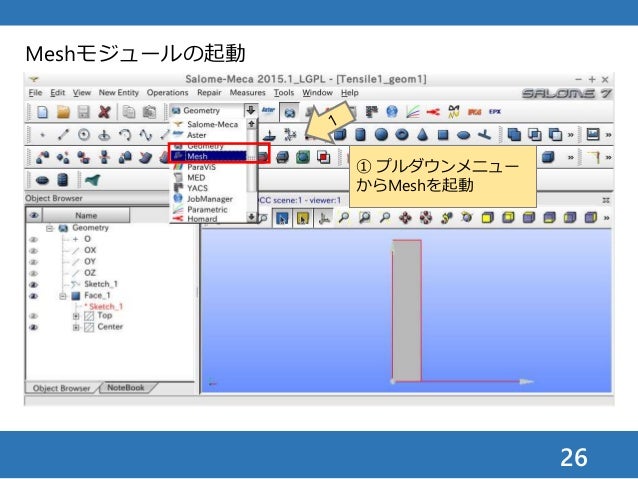Toggle the trihedron axes icon in viewer

[x=324, y=218]
